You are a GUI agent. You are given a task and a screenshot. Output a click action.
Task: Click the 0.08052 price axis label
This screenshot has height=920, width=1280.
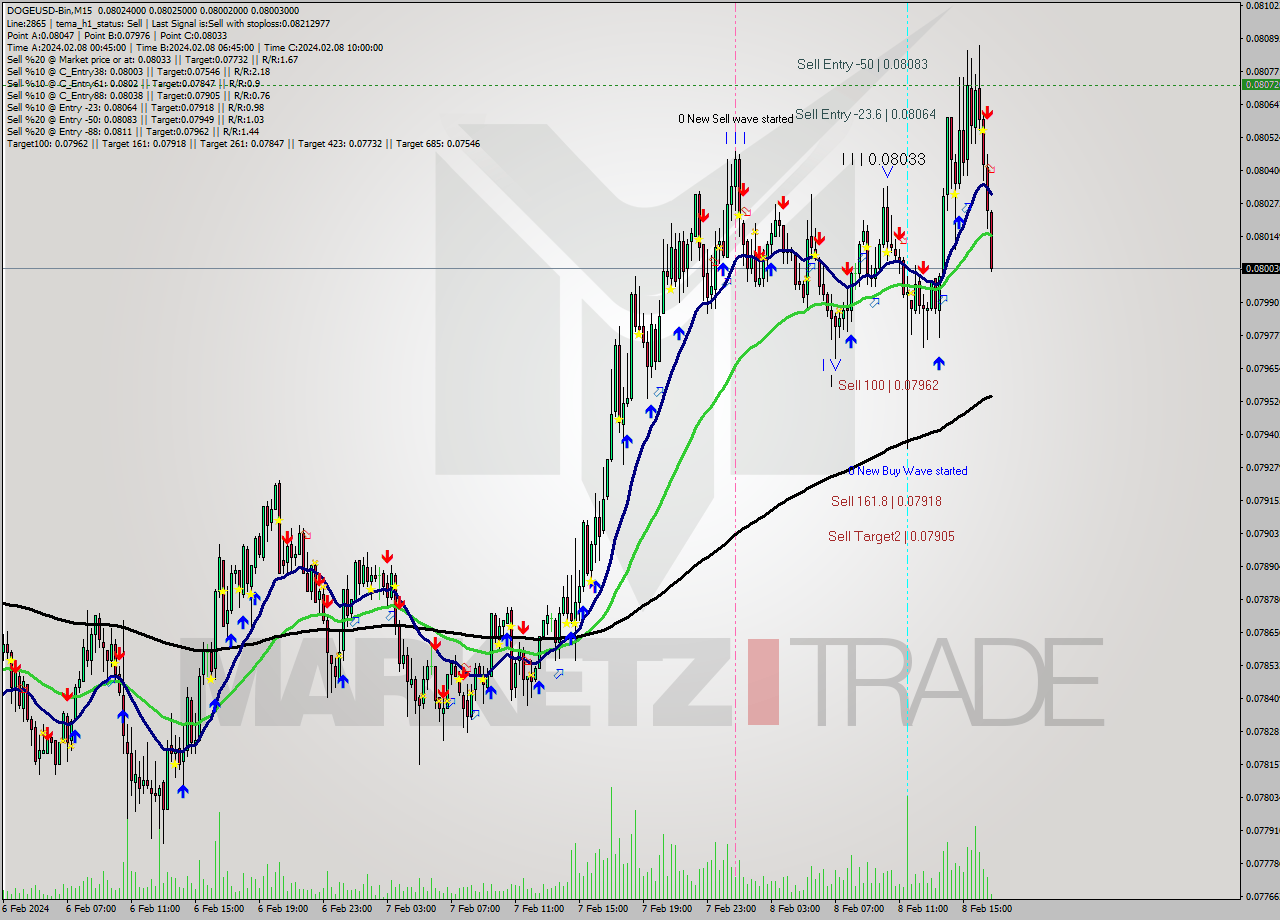[x=1262, y=137]
